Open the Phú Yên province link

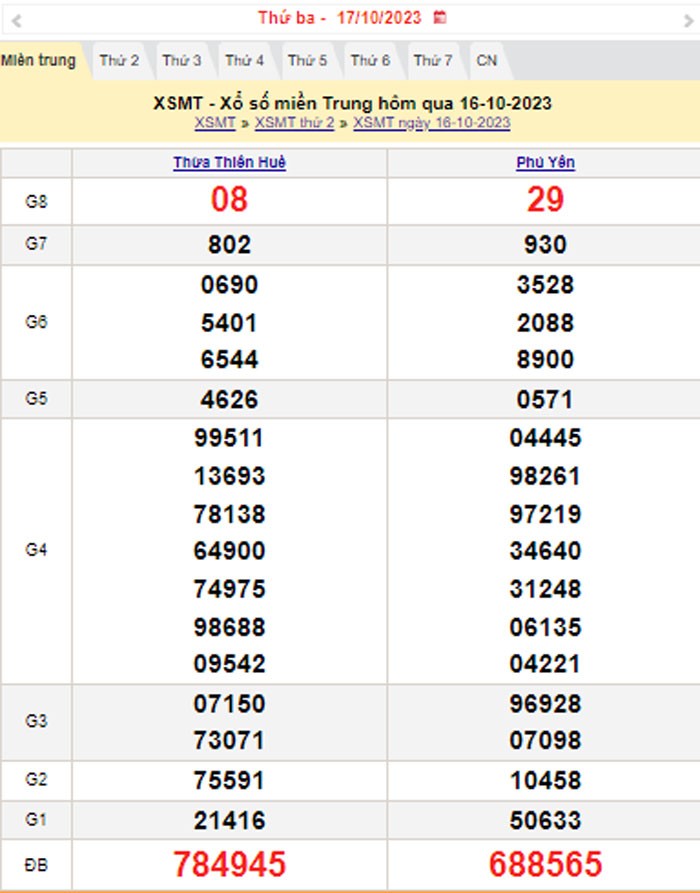click(545, 163)
